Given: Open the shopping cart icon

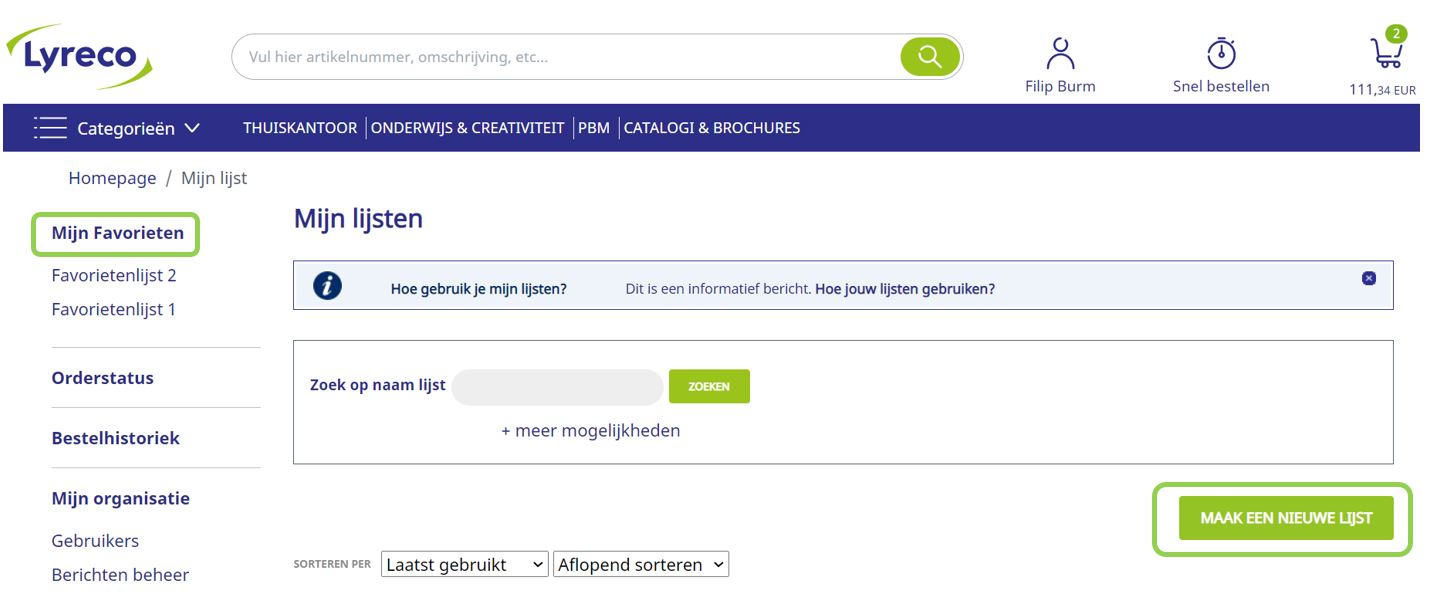Looking at the screenshot, I should click(1385, 53).
